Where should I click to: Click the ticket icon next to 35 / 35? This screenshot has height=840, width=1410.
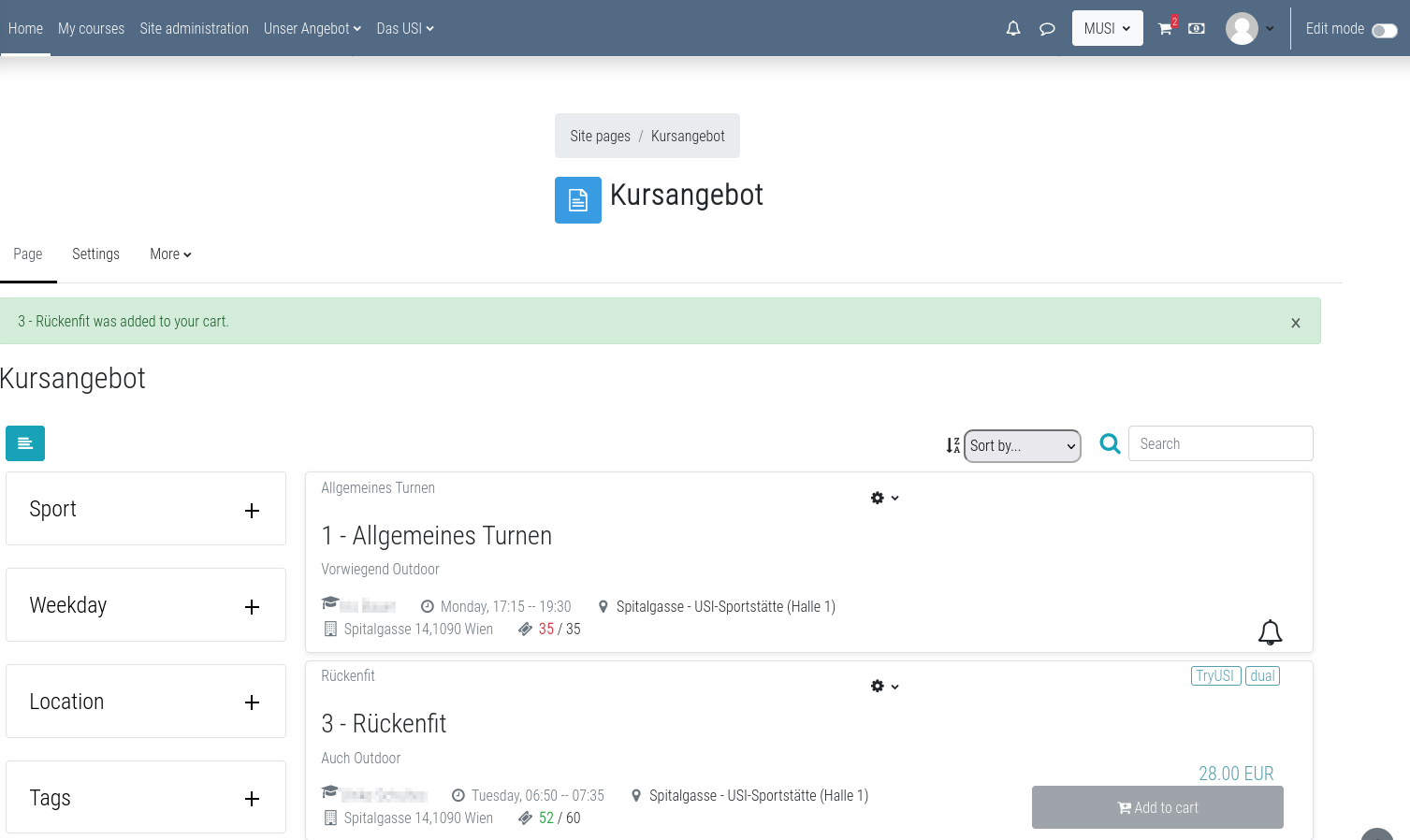click(525, 630)
